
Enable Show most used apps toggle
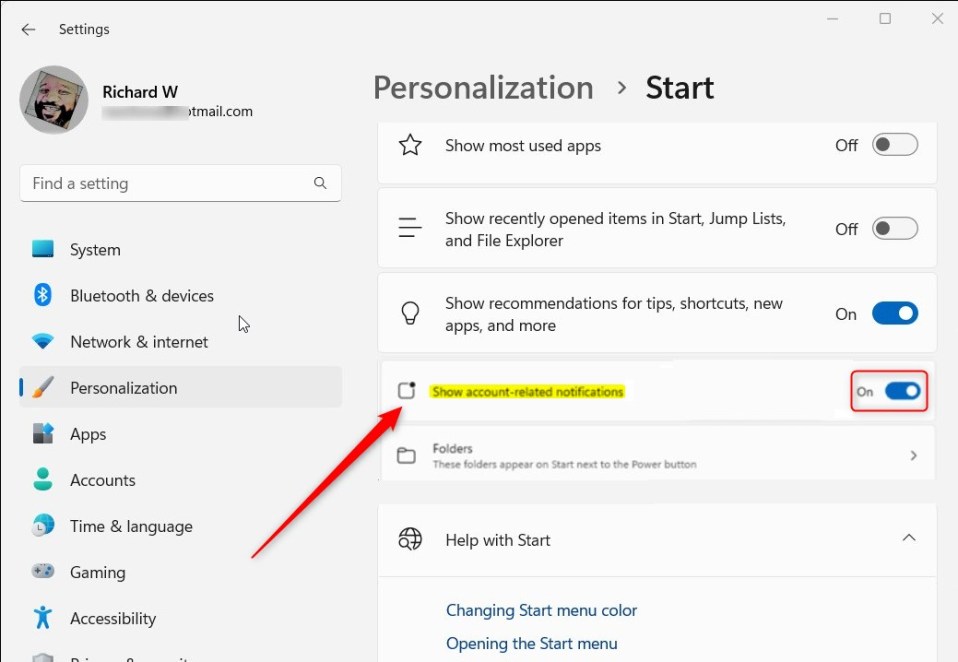click(x=894, y=145)
